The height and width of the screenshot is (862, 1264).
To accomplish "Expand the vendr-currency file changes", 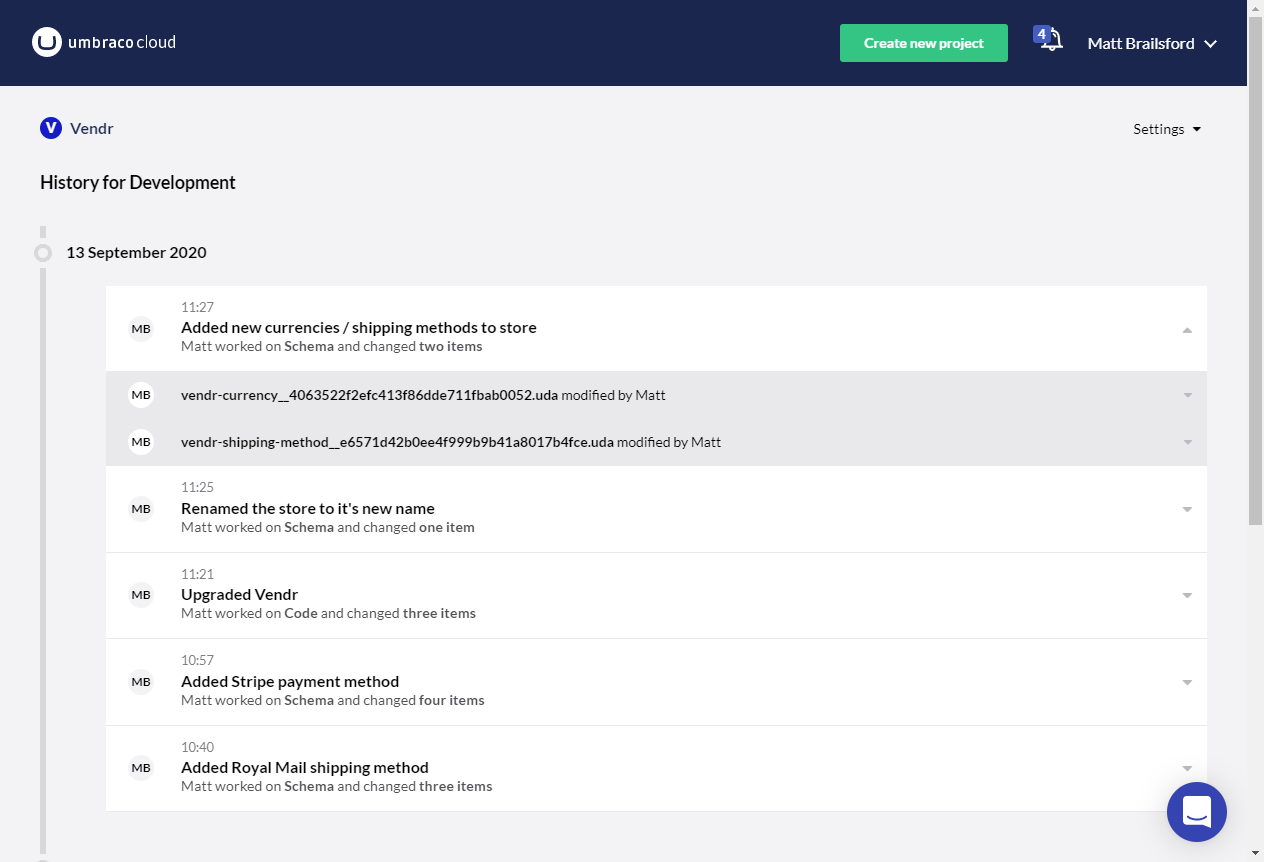I will tap(1187, 396).
